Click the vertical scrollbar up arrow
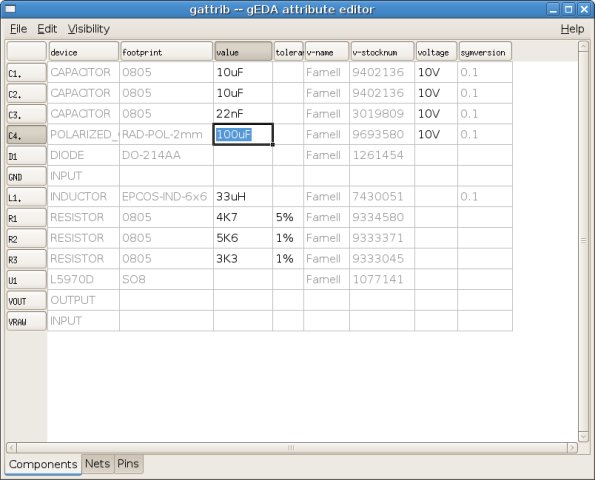The width and height of the screenshot is (595, 480). [x=583, y=46]
